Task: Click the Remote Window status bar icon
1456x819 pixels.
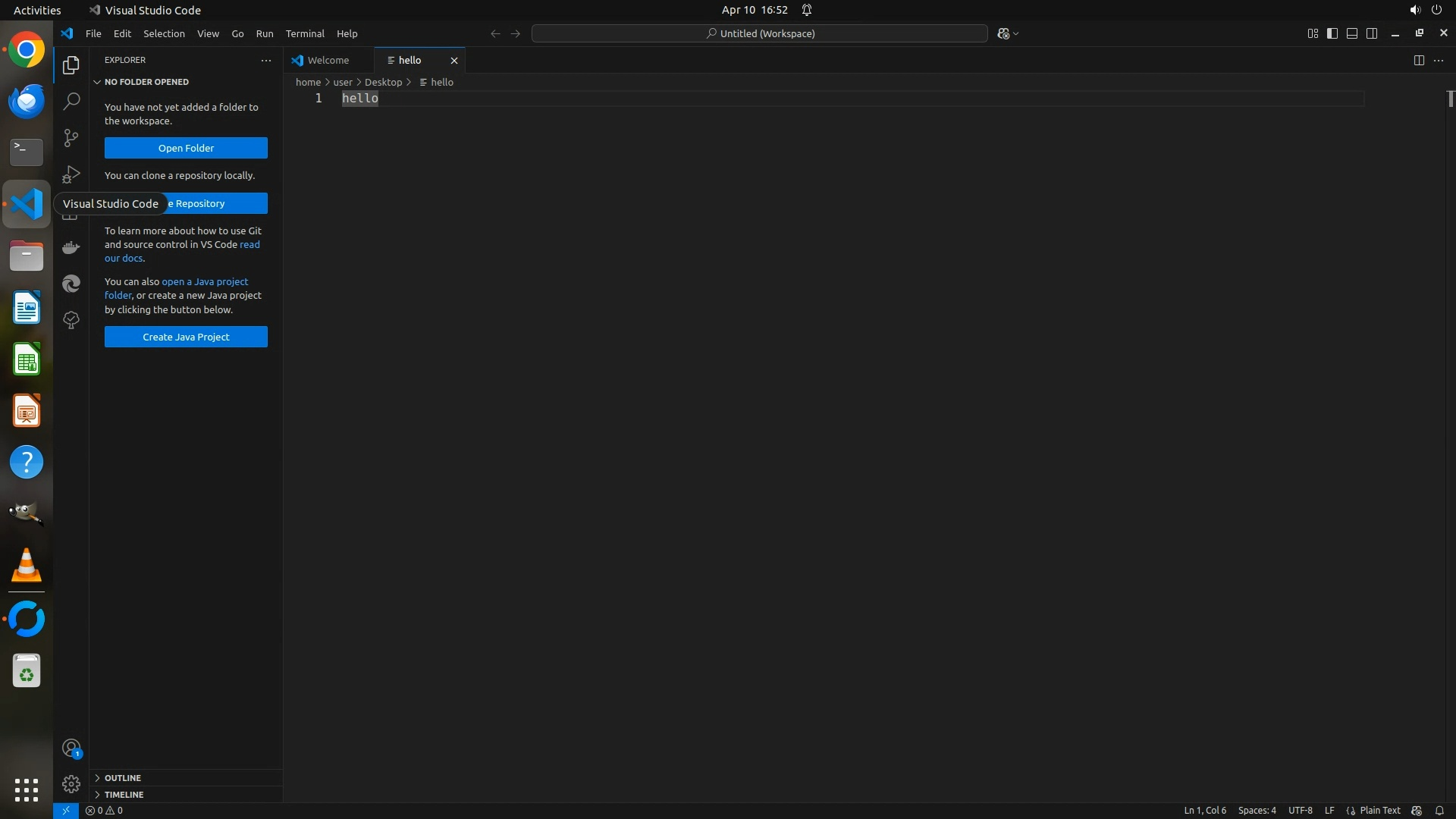Action: (x=66, y=810)
